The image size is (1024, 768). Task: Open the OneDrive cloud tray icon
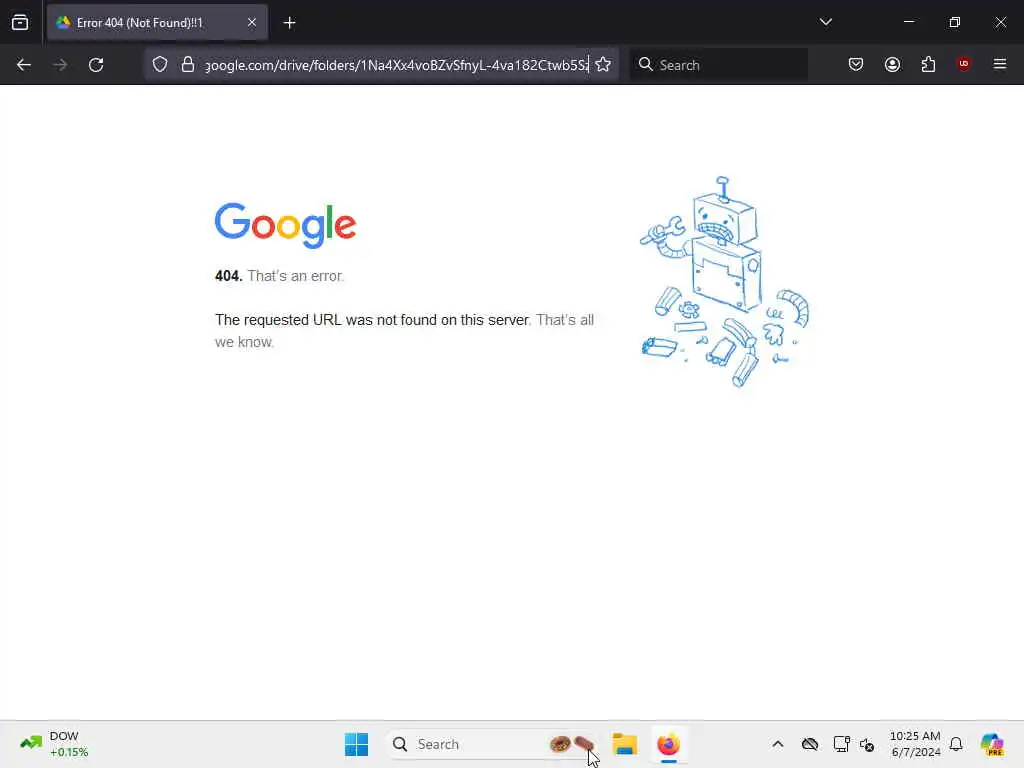pos(810,744)
